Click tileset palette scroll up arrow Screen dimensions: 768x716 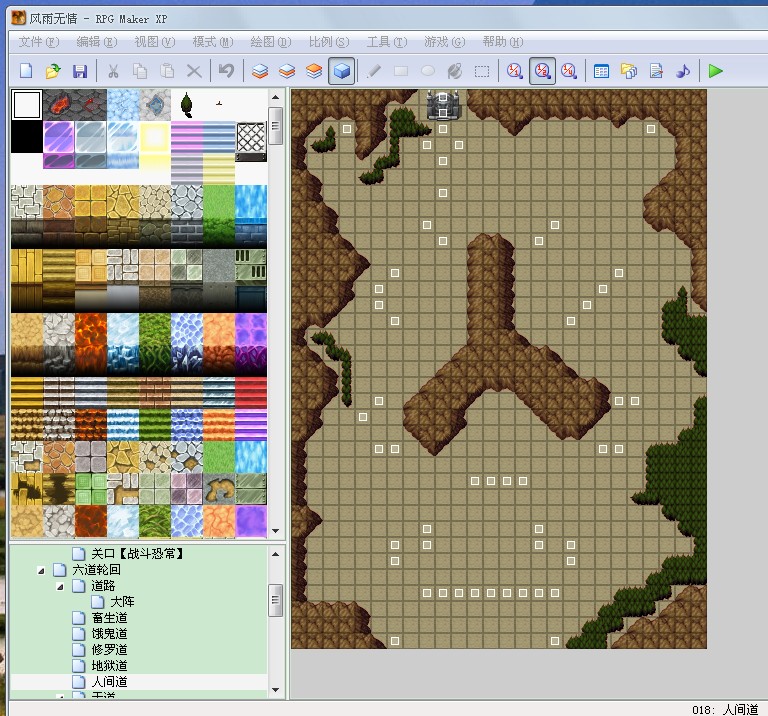pos(276,97)
